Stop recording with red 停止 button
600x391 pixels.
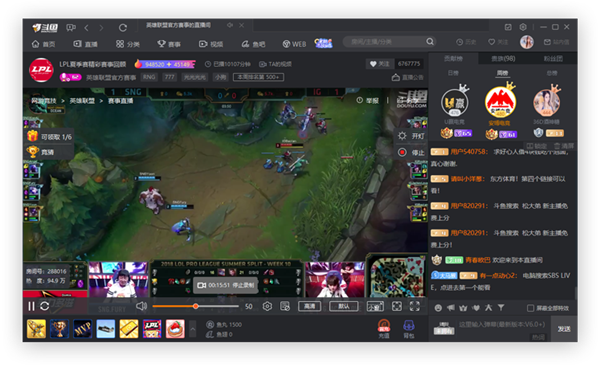[411, 152]
